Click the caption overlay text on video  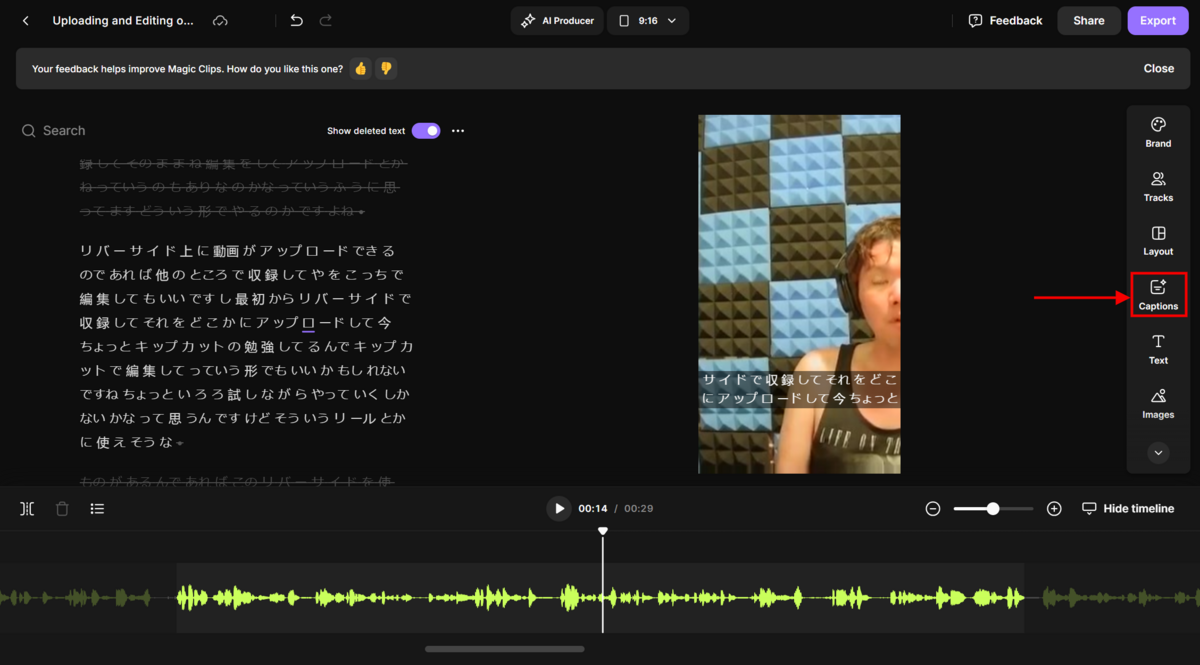tap(799, 389)
